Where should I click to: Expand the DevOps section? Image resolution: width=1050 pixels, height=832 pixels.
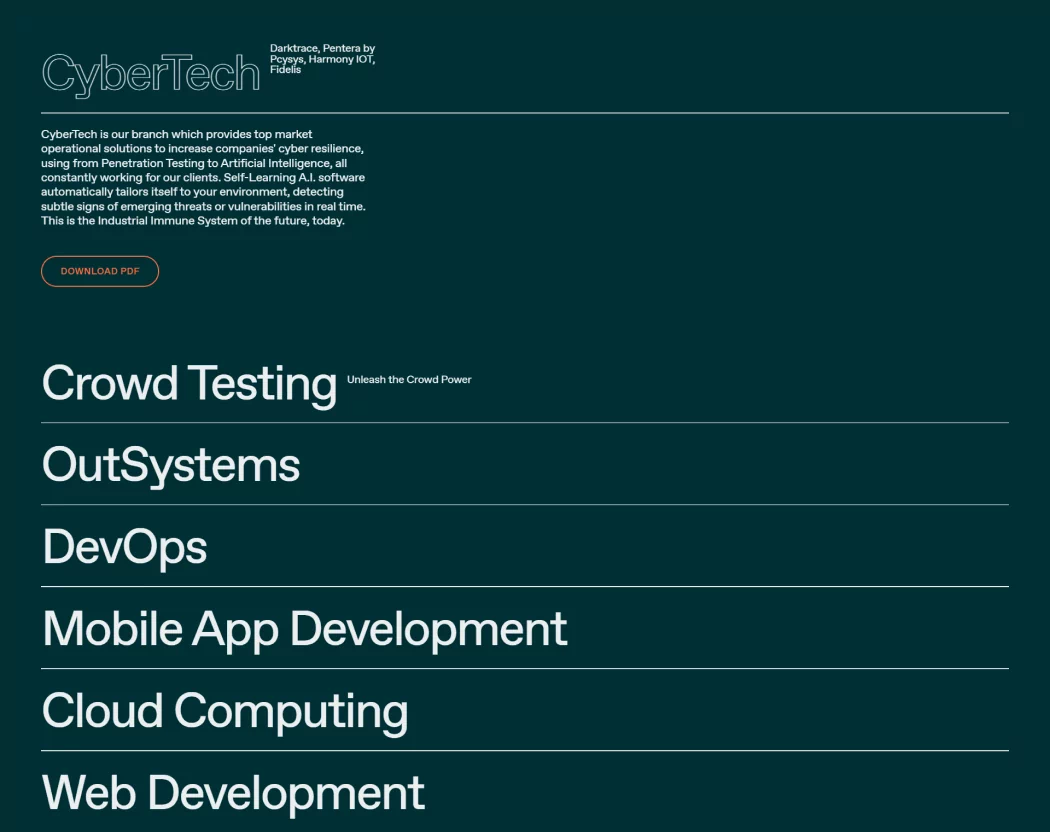tap(125, 548)
